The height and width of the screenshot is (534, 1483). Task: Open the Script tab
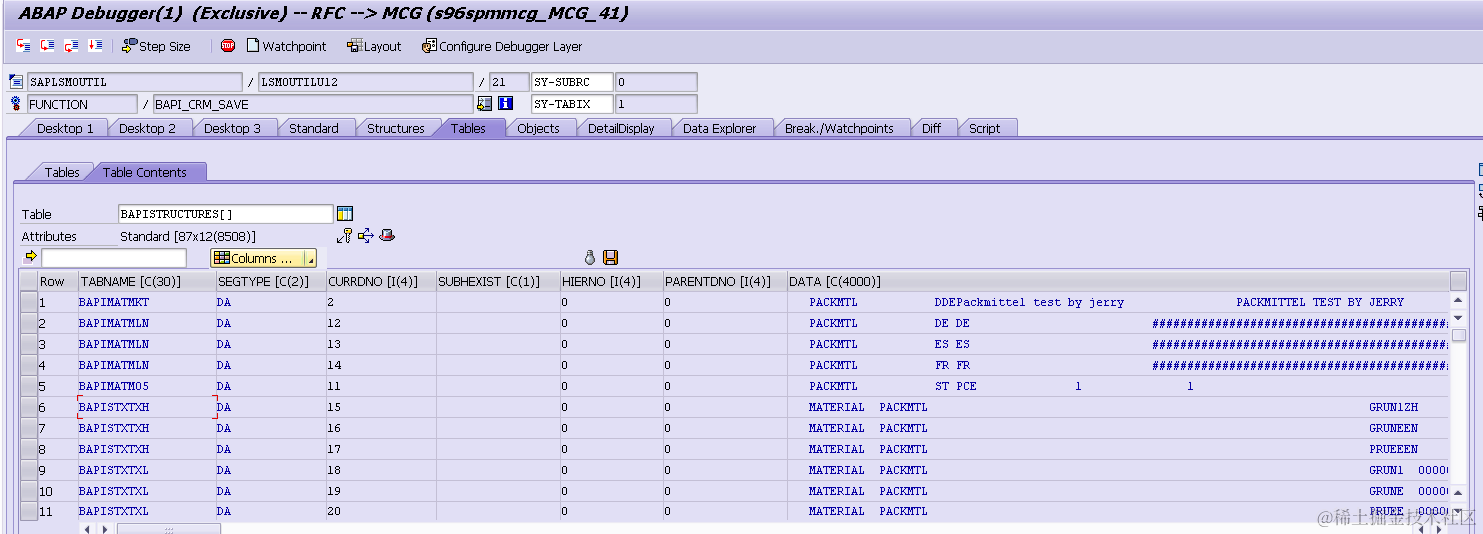(985, 128)
